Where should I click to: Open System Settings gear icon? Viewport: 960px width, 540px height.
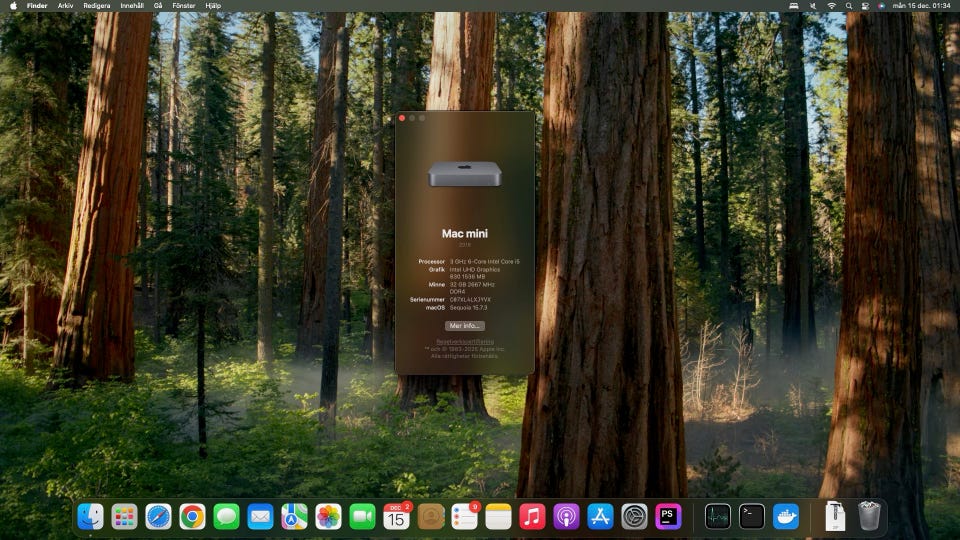[634, 516]
